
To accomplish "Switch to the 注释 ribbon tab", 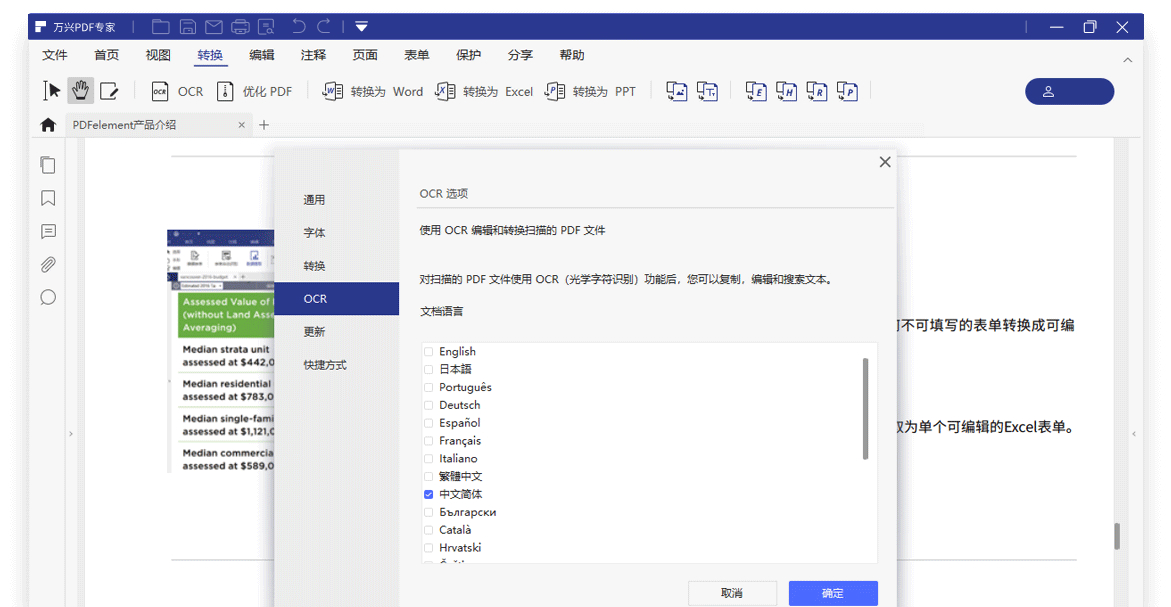I will point(312,55).
